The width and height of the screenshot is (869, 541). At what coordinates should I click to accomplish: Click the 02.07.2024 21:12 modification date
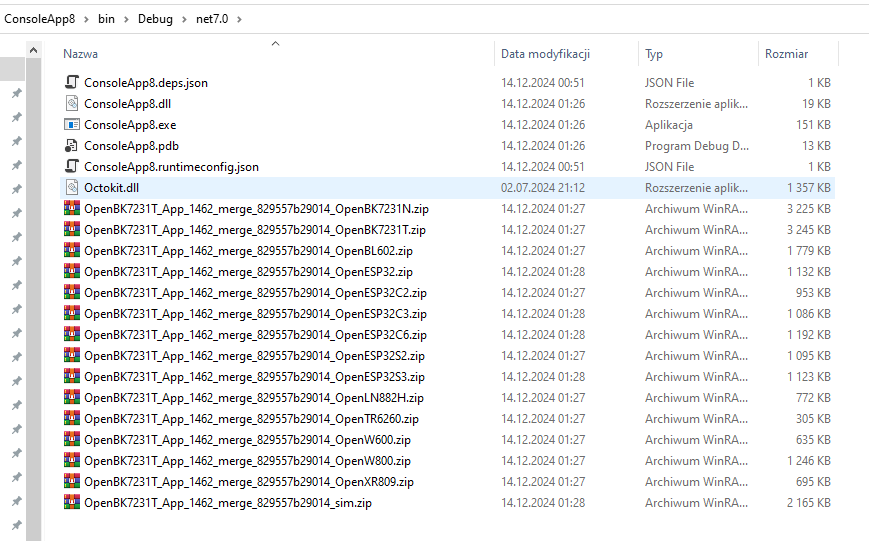pos(543,188)
